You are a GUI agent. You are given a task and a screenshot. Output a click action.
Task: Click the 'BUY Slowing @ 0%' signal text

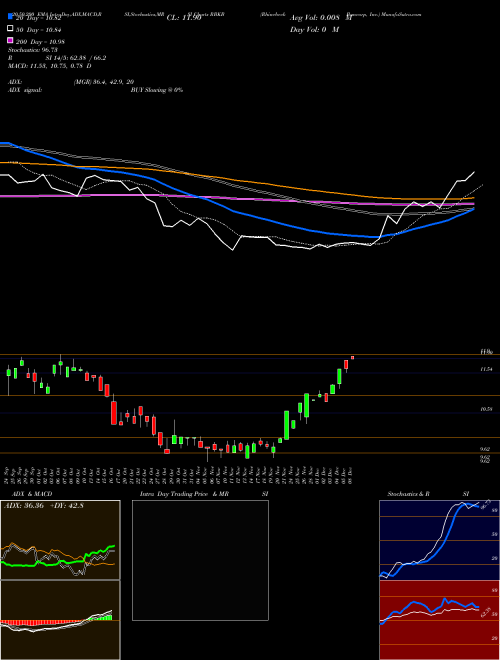[x=157, y=90]
